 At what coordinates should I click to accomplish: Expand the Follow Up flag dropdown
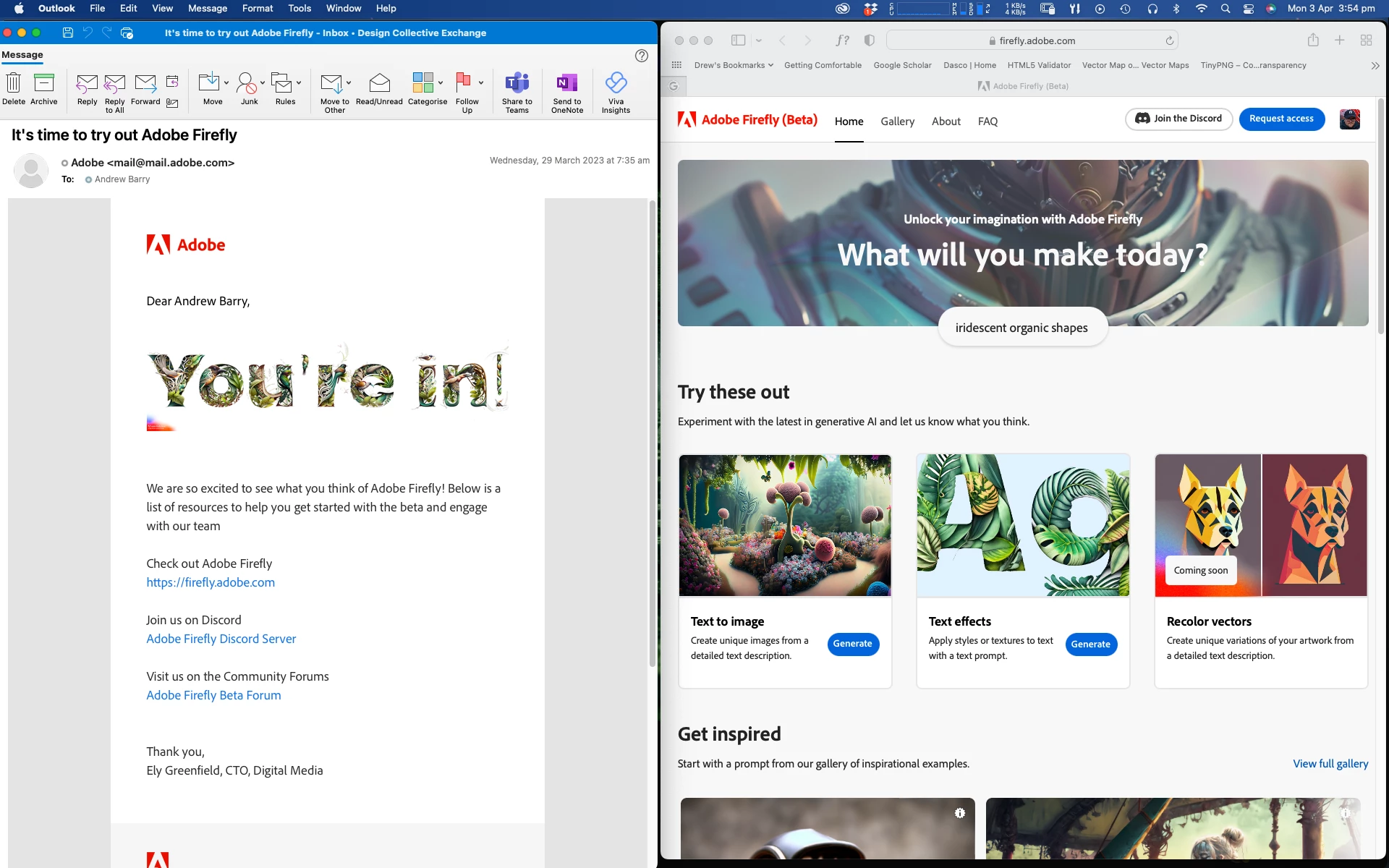[x=481, y=82]
